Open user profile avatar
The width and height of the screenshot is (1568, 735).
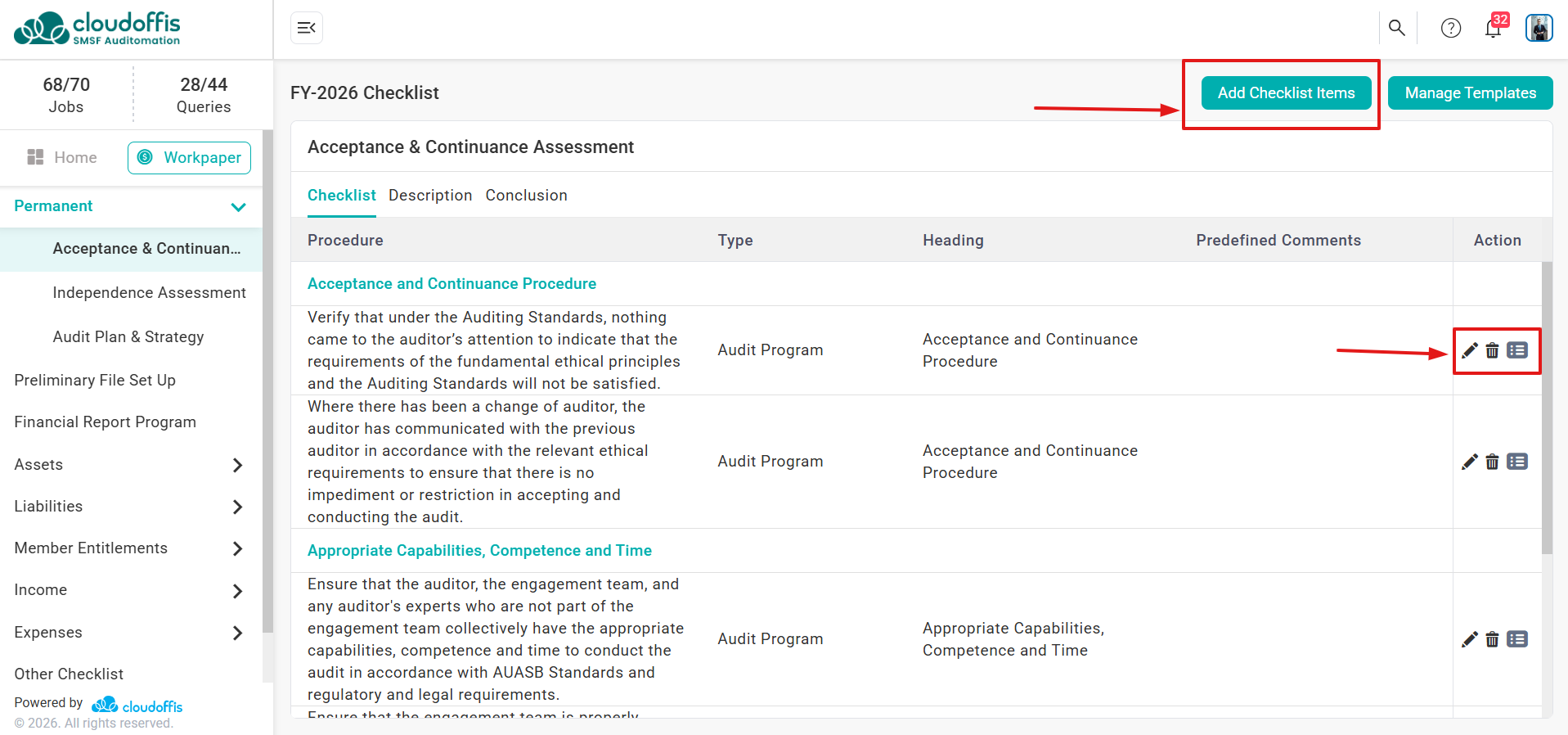(x=1539, y=28)
